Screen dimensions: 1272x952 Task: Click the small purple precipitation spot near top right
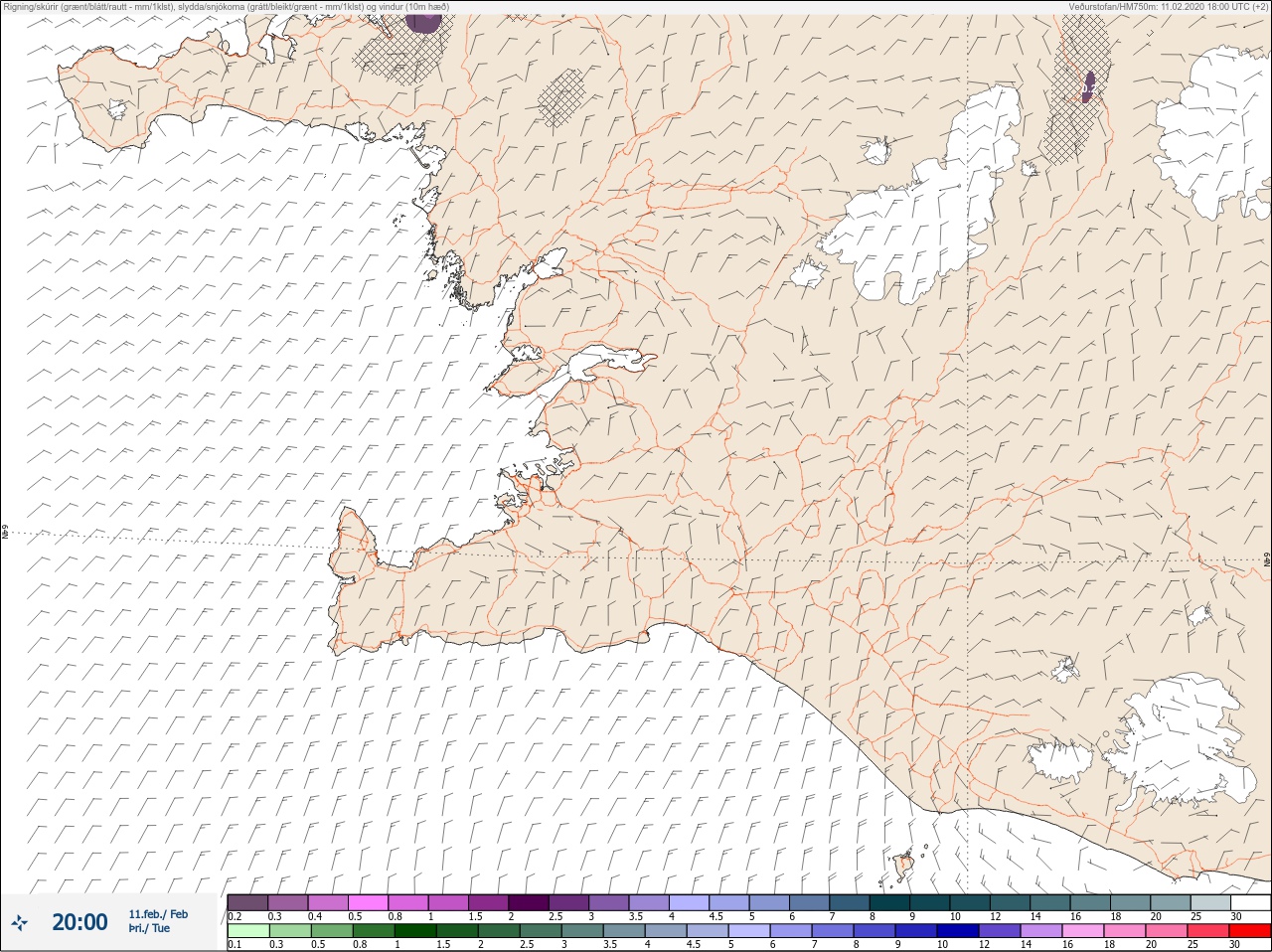(1089, 87)
